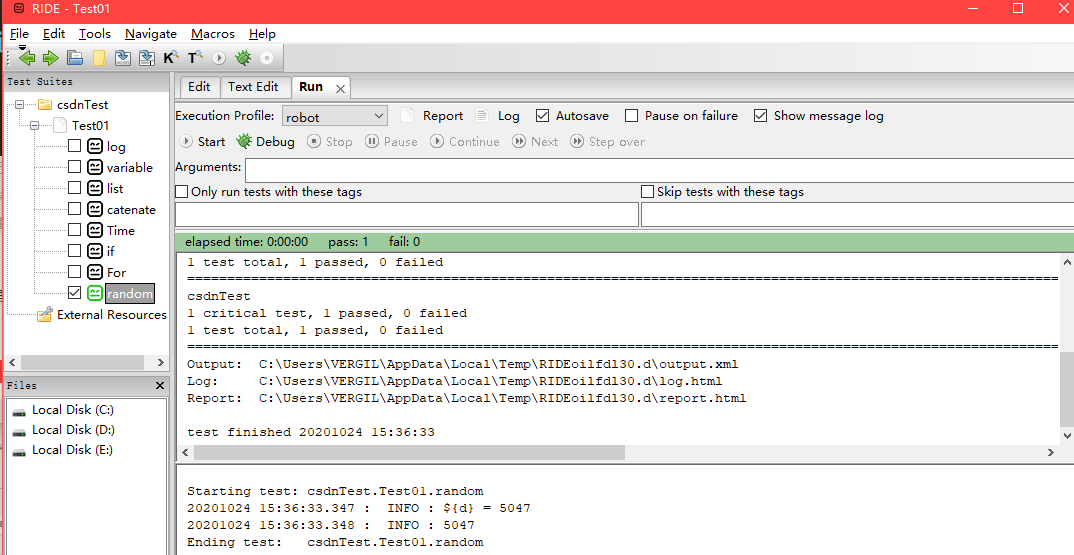The height and width of the screenshot is (555, 1074).
Task: Close the Run tab with its X
Action: point(340,88)
